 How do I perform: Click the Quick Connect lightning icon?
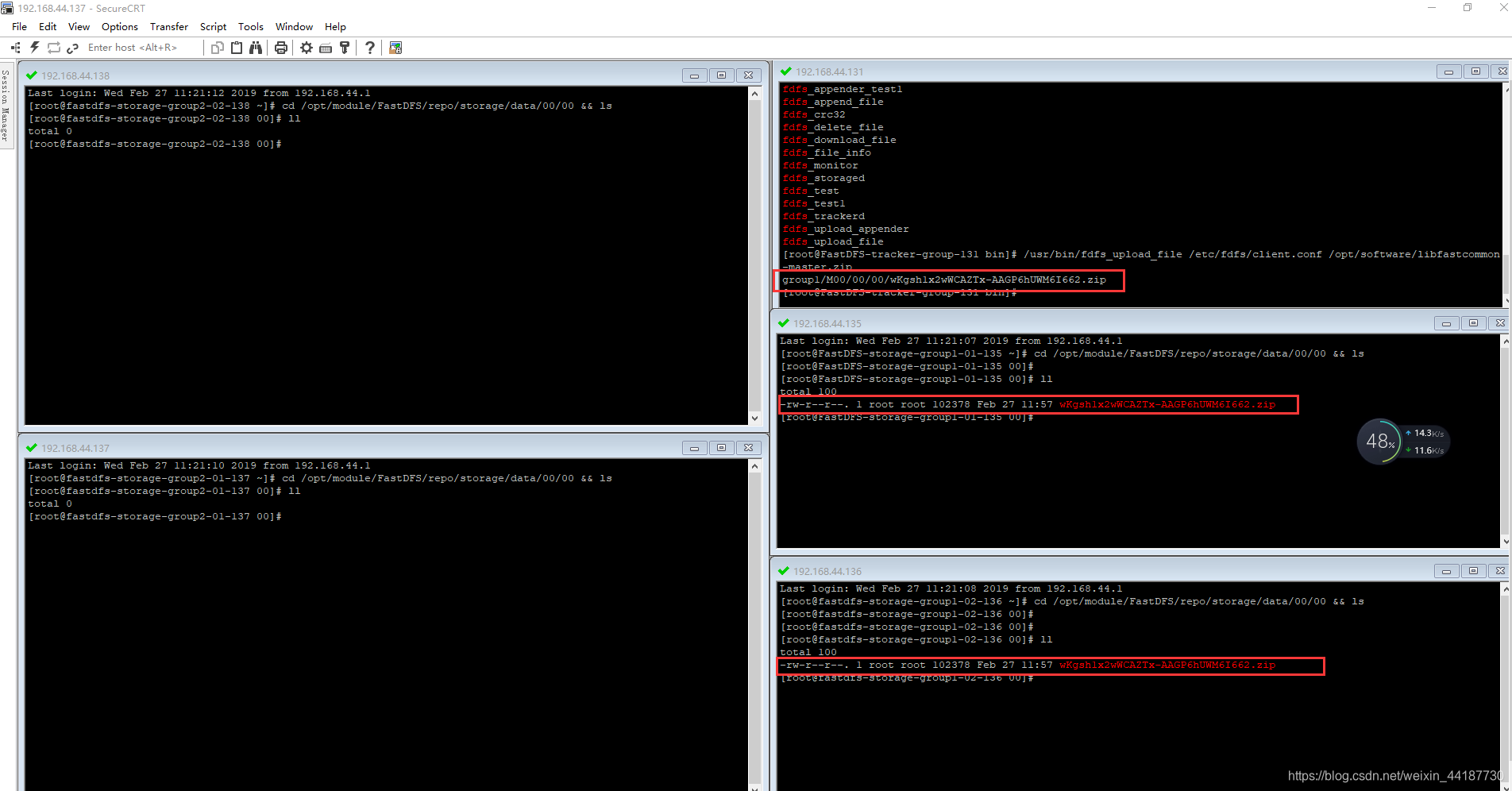(x=35, y=48)
